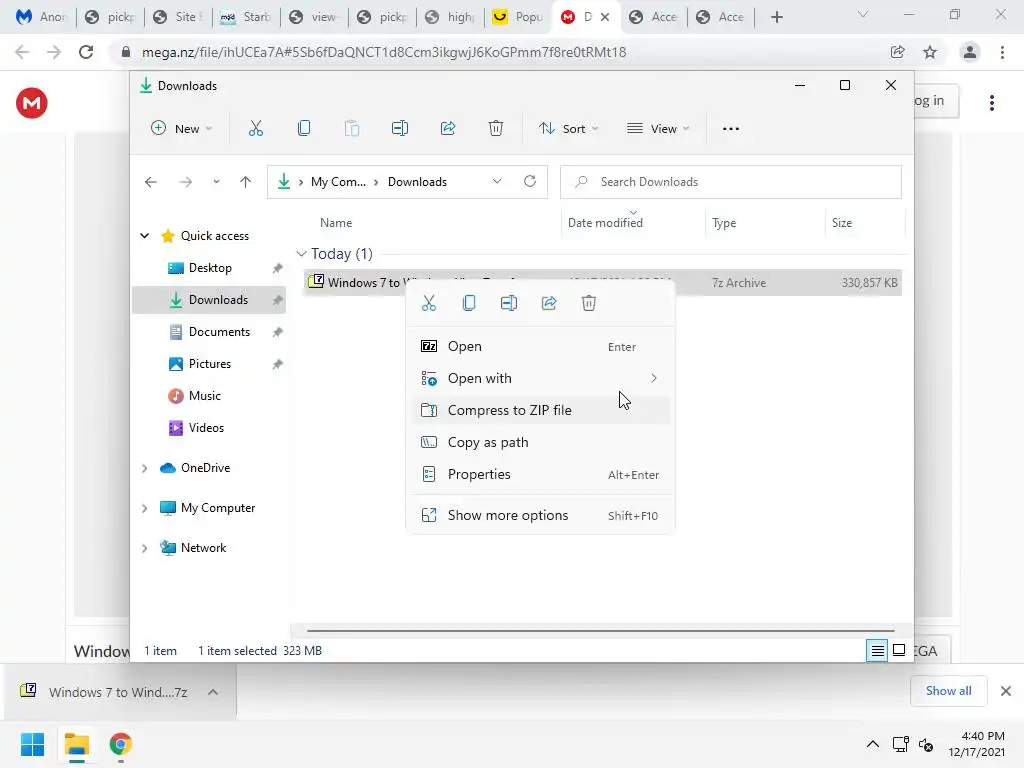The image size is (1024, 768).
Task: Open Chrome's three-dot menu
Action: (x=1002, y=52)
